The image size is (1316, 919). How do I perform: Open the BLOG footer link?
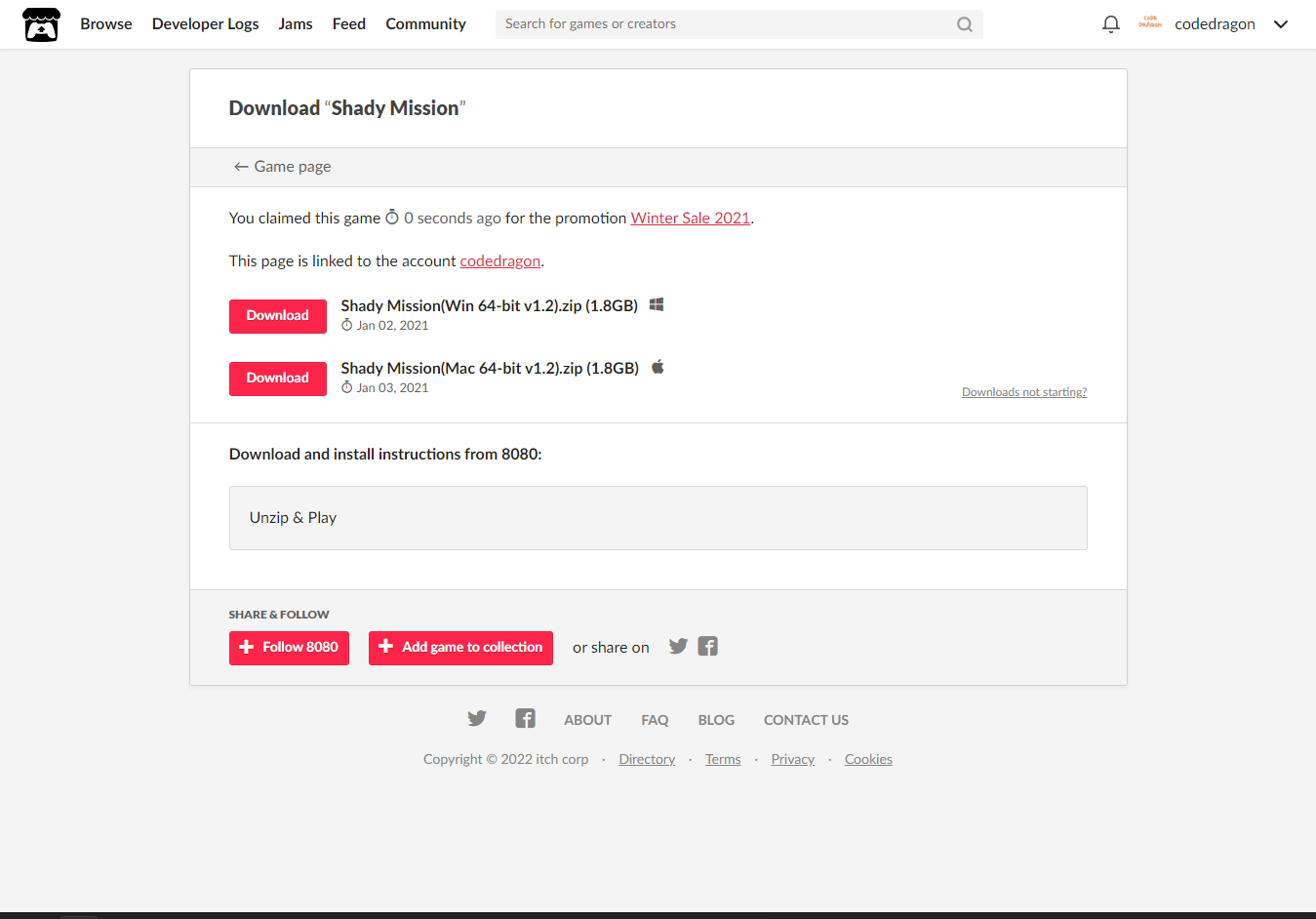716,720
